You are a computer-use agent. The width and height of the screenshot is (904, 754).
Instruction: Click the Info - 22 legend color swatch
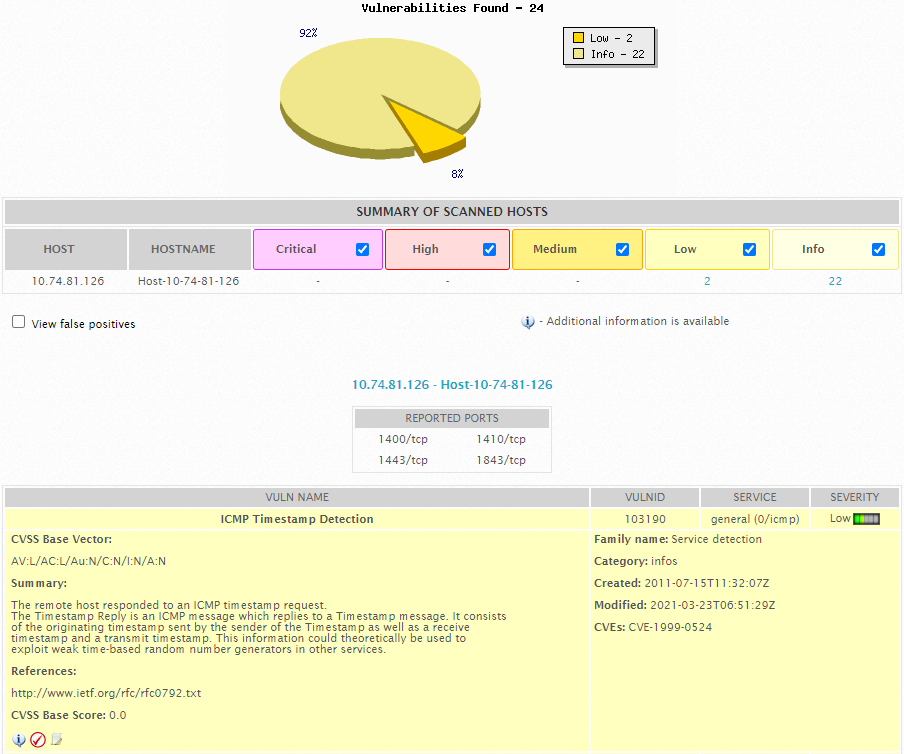pos(578,54)
